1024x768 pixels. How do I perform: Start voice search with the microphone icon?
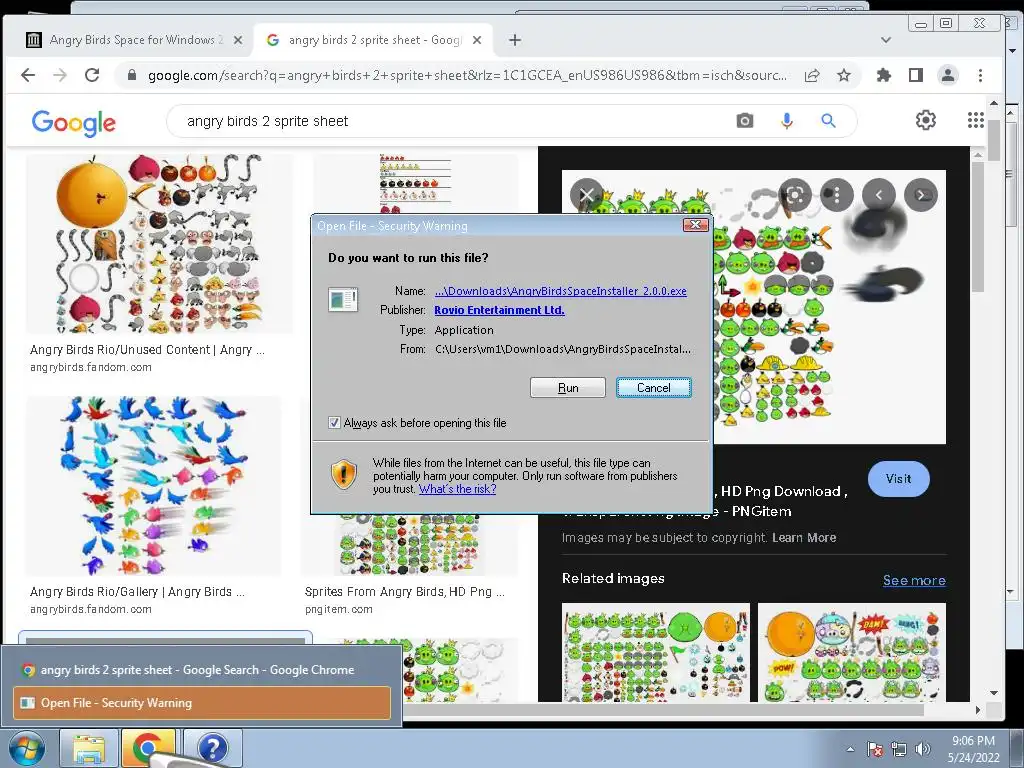click(x=787, y=121)
